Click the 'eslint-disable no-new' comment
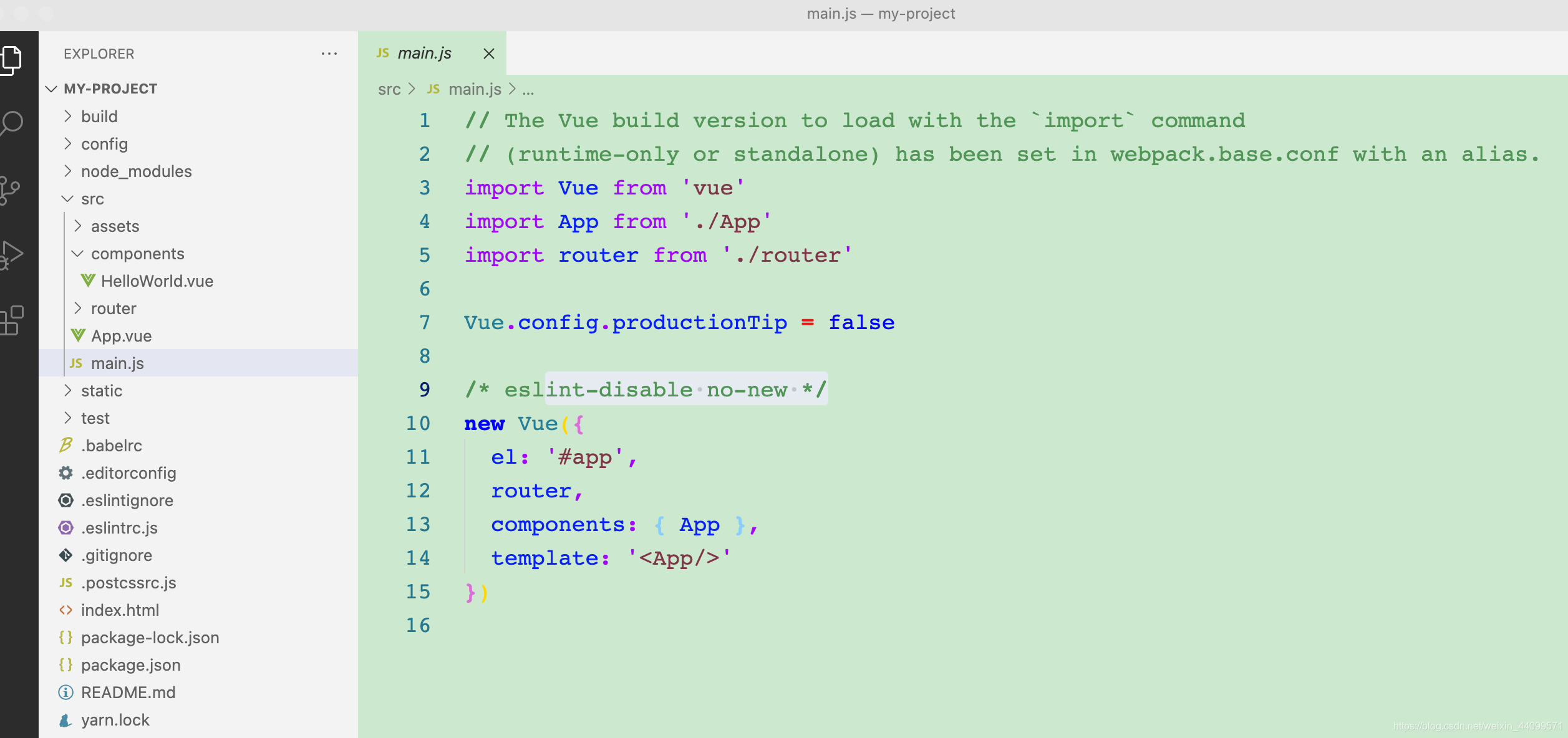 pos(646,390)
